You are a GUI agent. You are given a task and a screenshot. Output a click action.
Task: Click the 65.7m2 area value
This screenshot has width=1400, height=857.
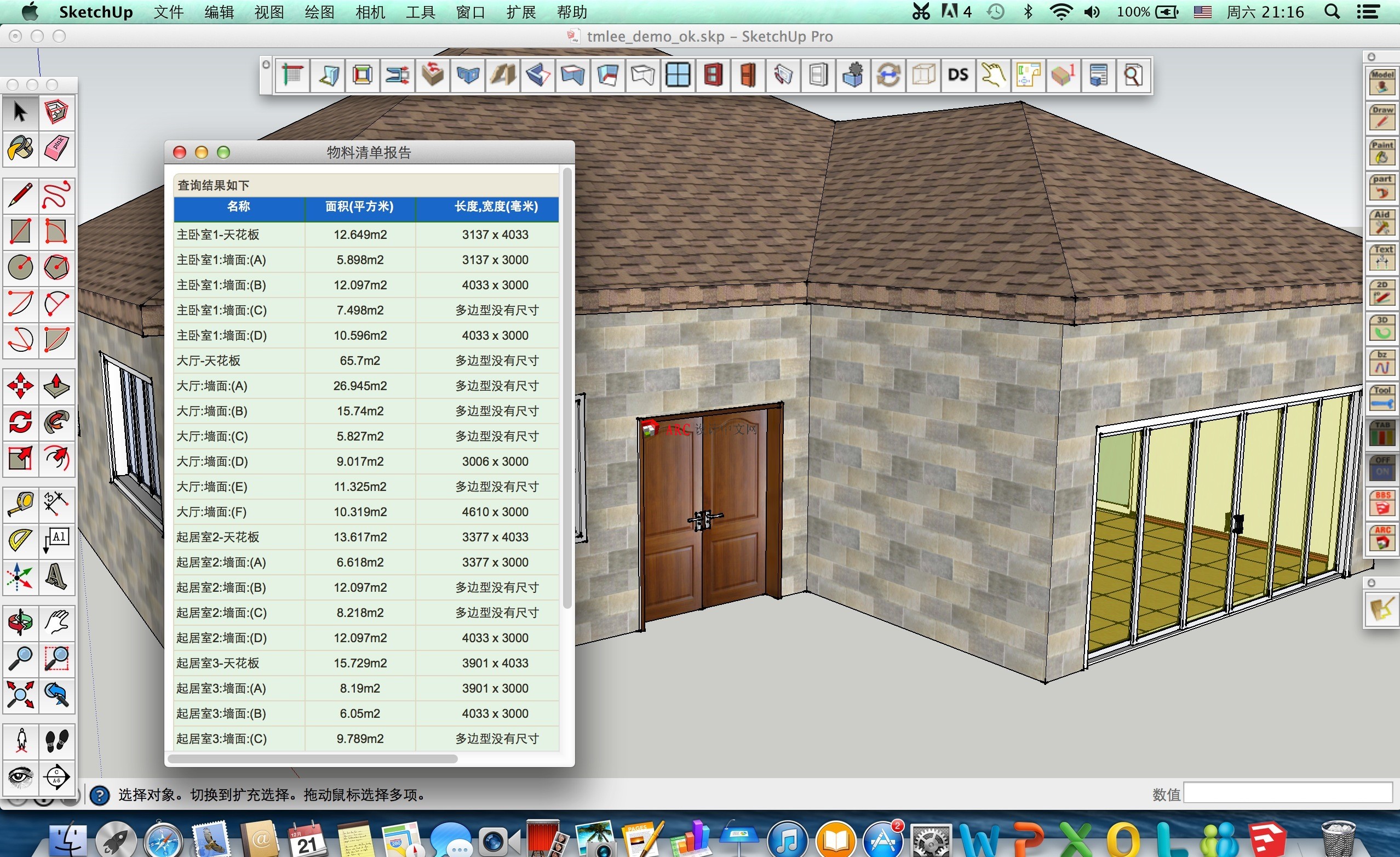pyautogui.click(x=360, y=361)
